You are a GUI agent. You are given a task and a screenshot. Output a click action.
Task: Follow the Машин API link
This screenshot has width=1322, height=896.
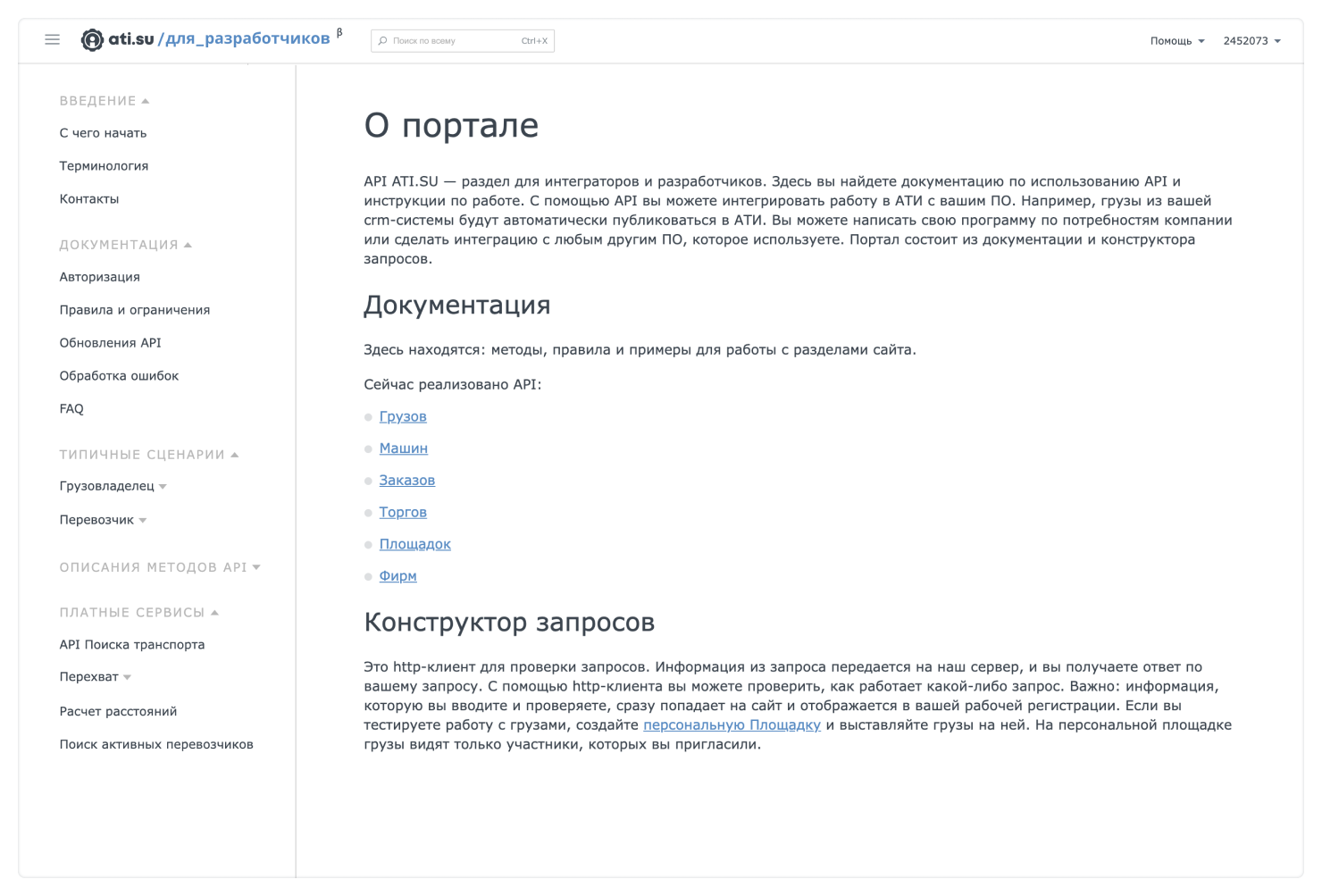404,448
